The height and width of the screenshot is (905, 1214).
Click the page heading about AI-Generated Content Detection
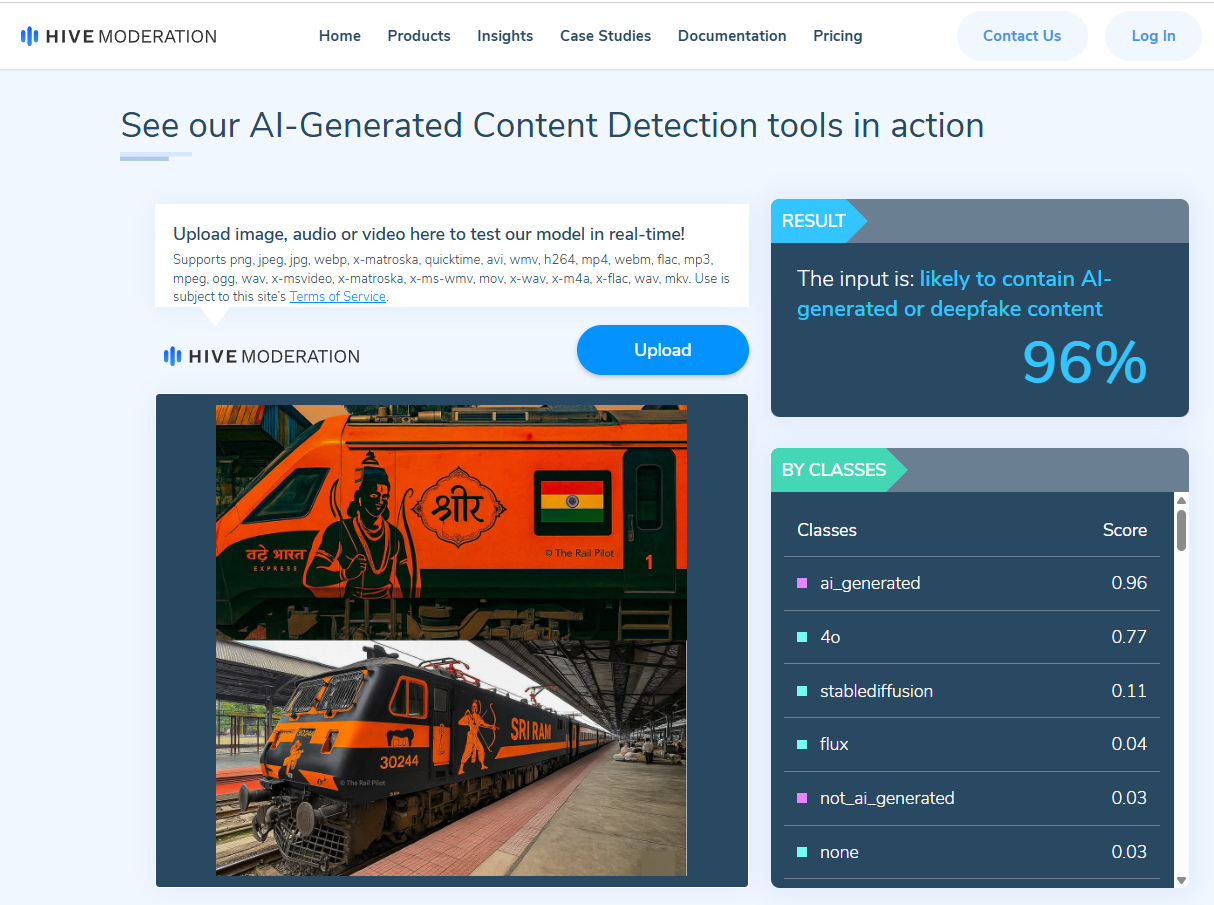552,126
